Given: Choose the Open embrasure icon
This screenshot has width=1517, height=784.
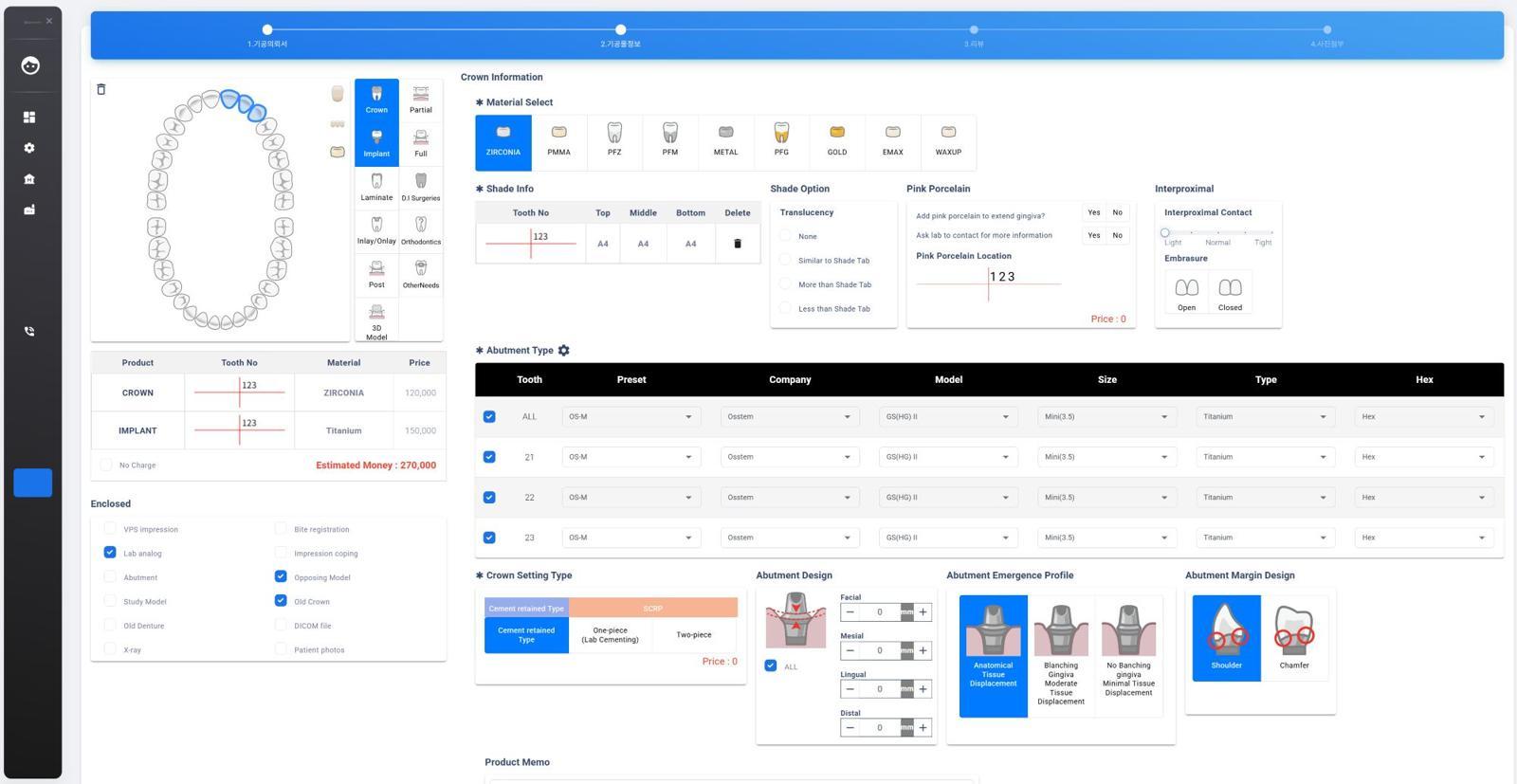Looking at the screenshot, I should (x=1186, y=292).
